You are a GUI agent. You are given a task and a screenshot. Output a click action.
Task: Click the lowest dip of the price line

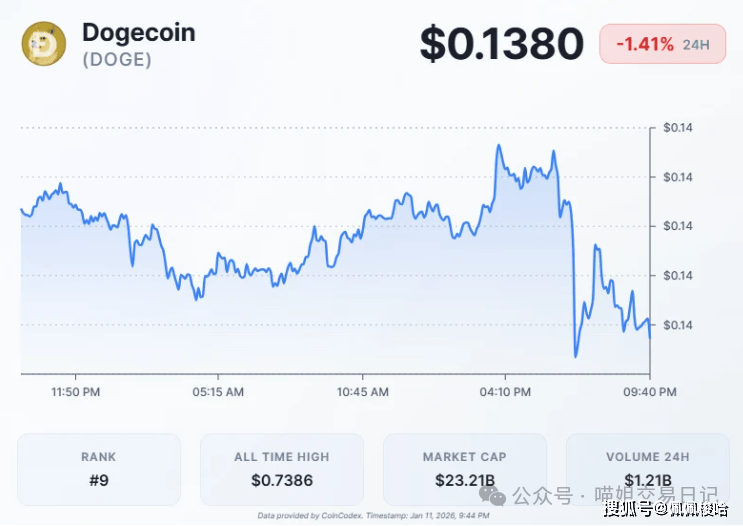[x=576, y=356]
